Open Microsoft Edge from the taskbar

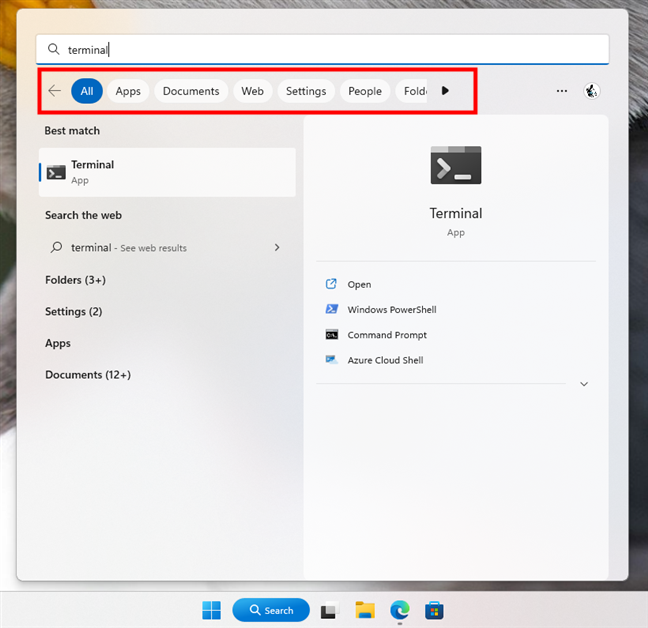pos(400,610)
